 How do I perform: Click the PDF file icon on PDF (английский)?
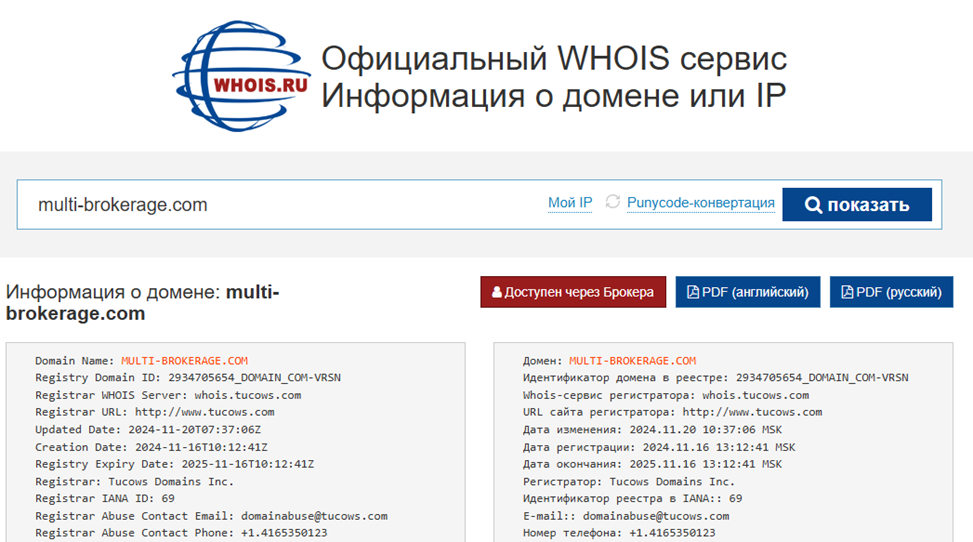[x=693, y=292]
